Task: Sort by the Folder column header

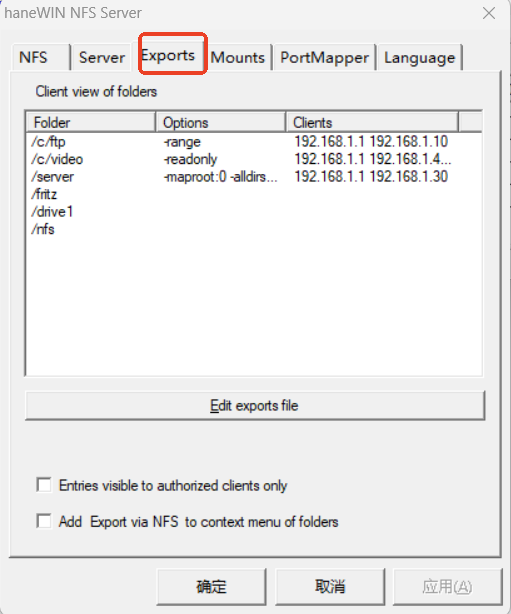Action: point(91,122)
